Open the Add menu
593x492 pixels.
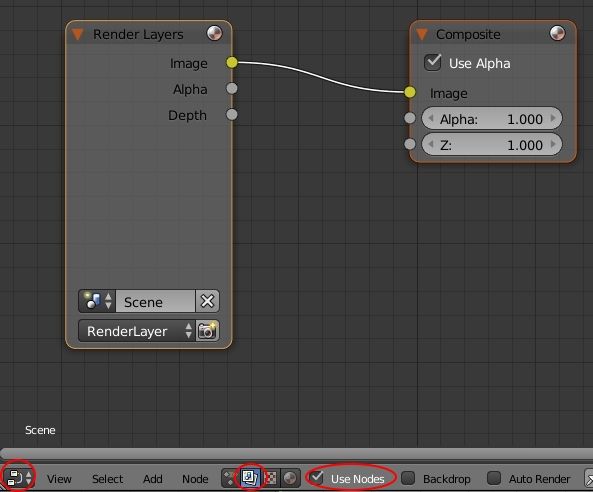coord(153,479)
